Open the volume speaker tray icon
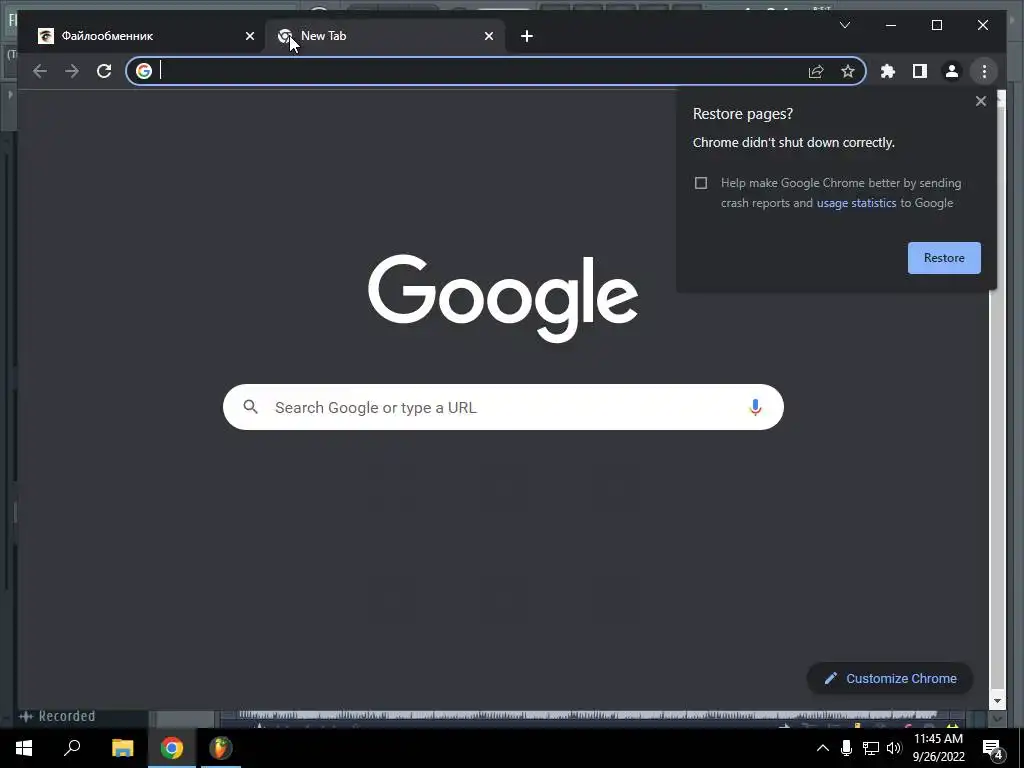 coord(894,748)
